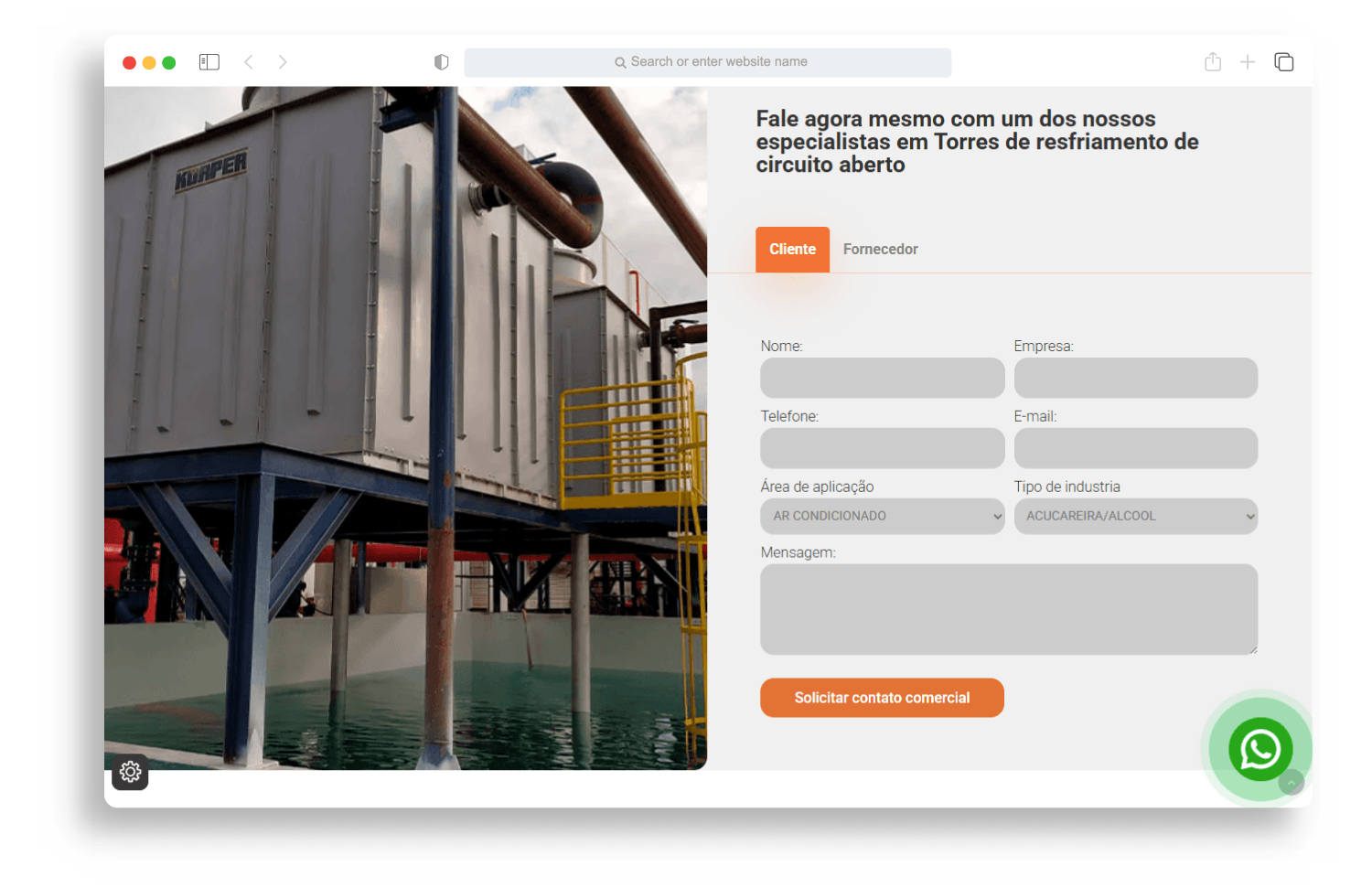Viewport: 1372px width, 888px height.
Task: Click the 'Fale agora mesmo' heading text
Action: [x=977, y=142]
